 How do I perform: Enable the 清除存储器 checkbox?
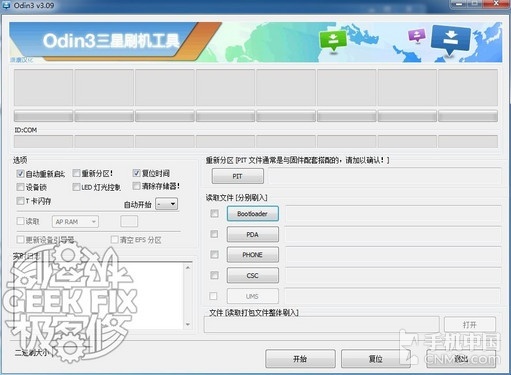136,186
